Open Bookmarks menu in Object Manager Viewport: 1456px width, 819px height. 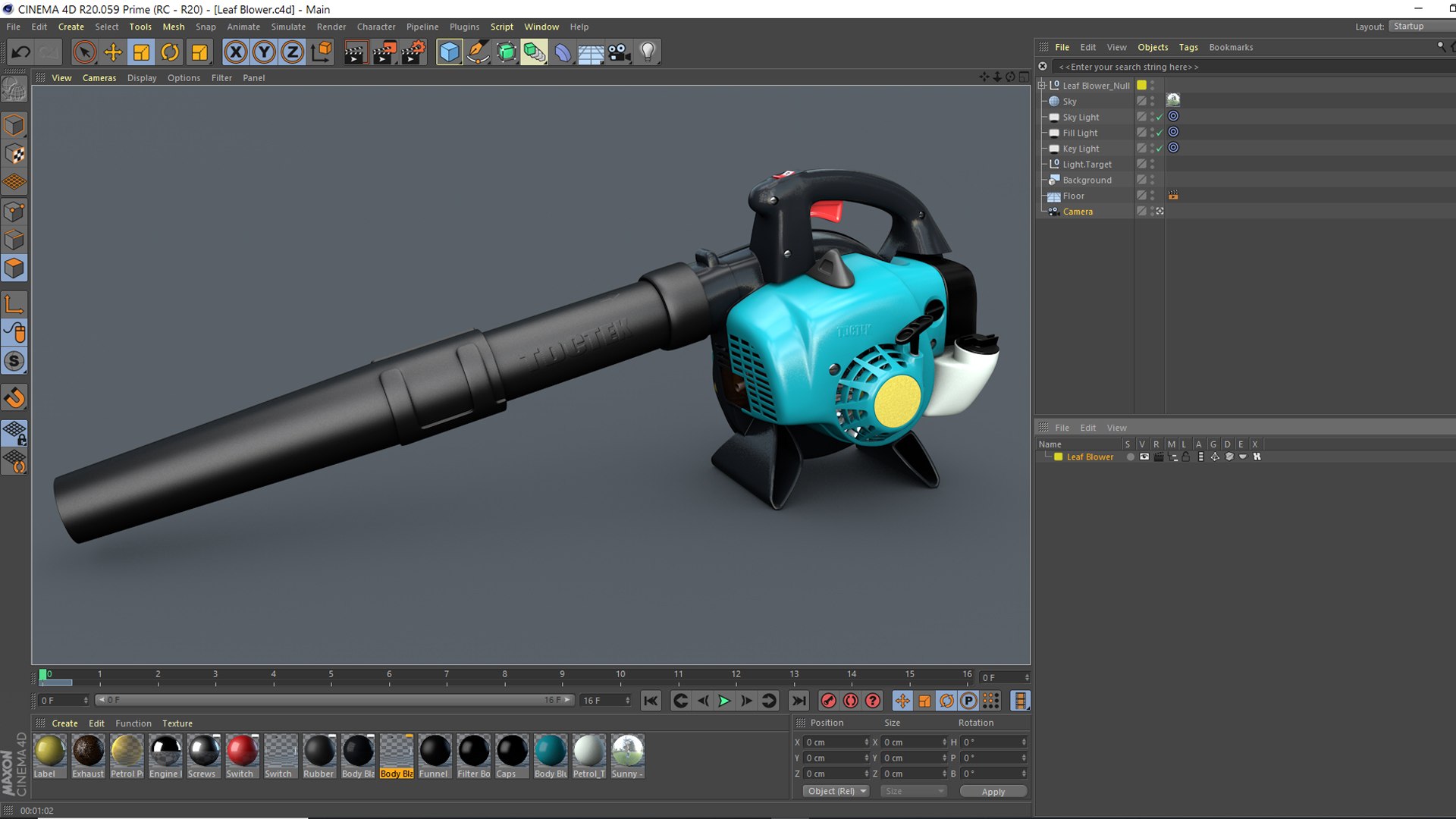click(x=1231, y=47)
